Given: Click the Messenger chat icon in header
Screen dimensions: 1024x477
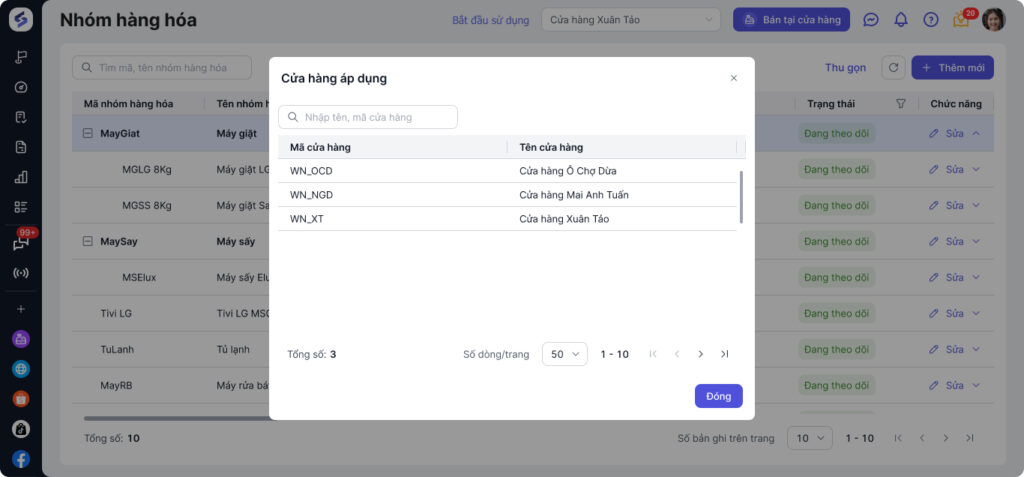Looking at the screenshot, I should [x=871, y=20].
